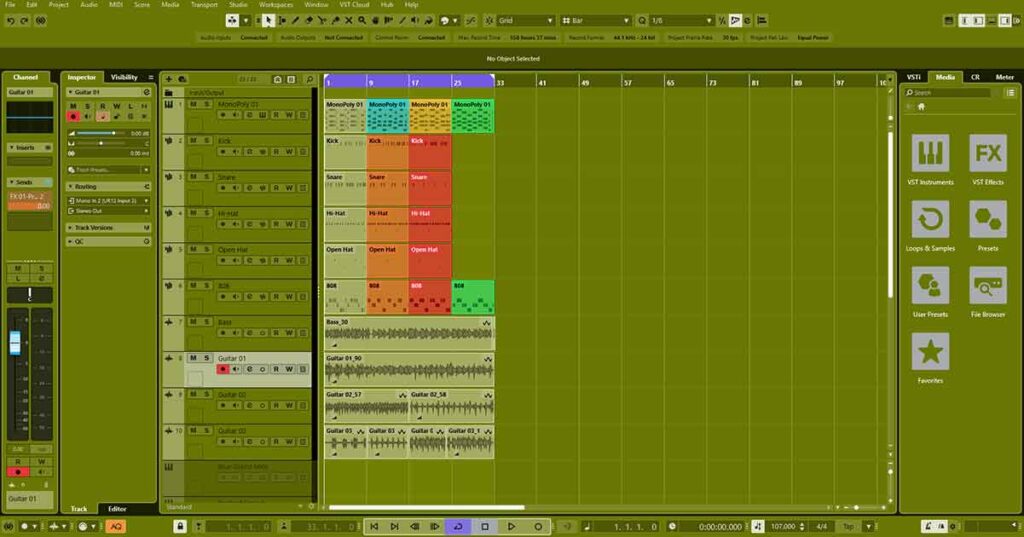Screen dimensions: 1024x537
Task: Toggle AQ button in transport bar
Action: click(x=116, y=527)
